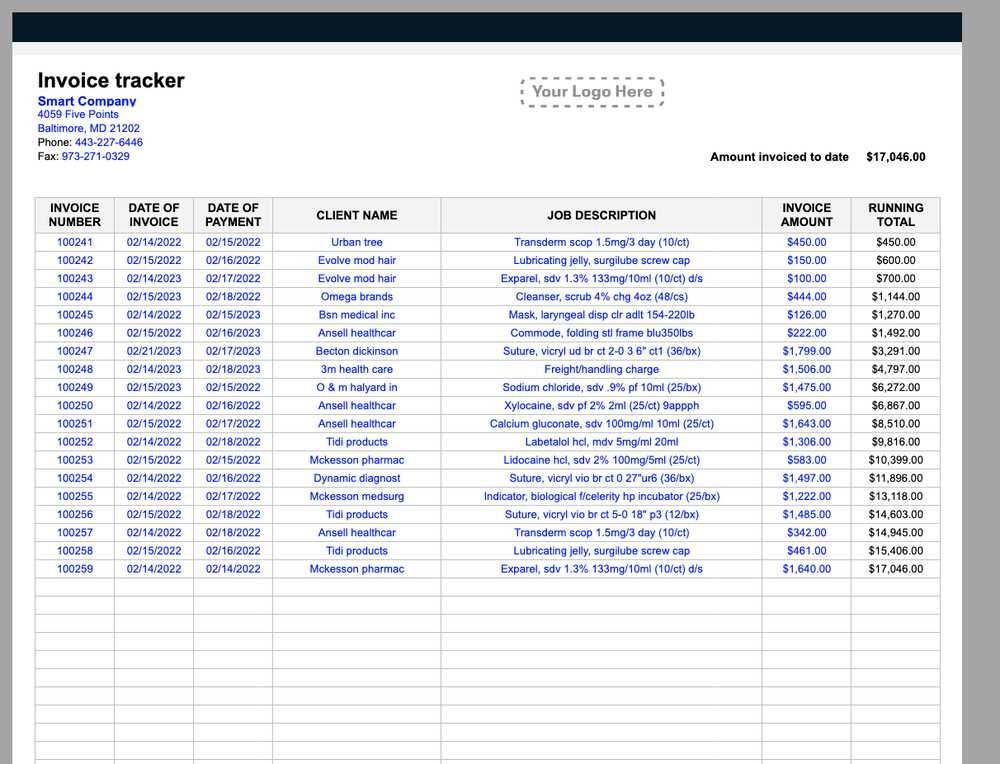Click running total $15,406.00
The height and width of the screenshot is (764, 1000).
(895, 551)
